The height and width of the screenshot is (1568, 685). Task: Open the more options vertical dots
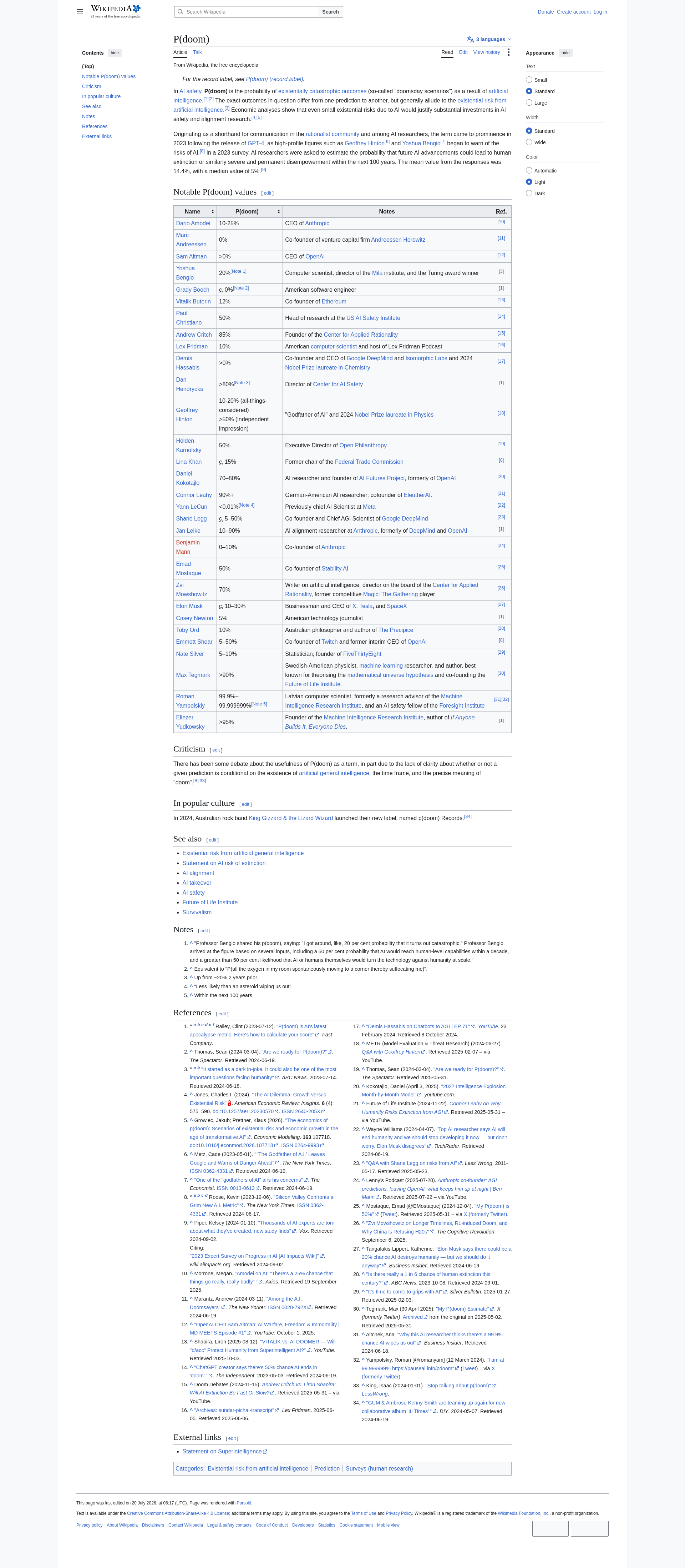pos(509,52)
